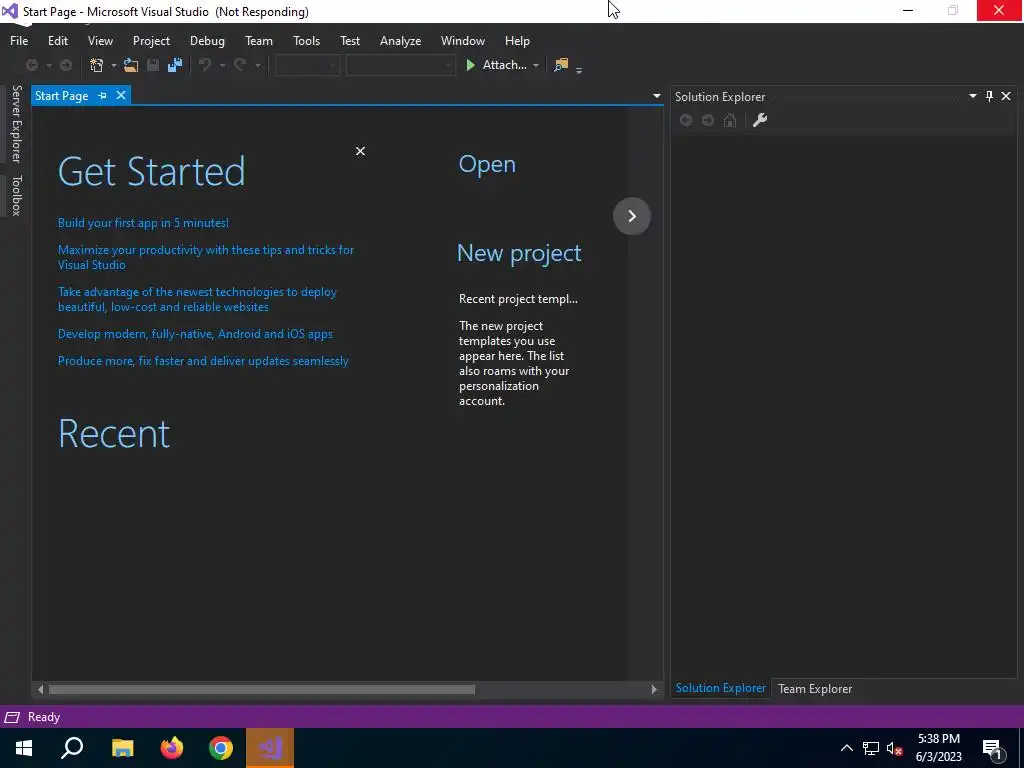
Task: Click the Navigate Forward toolbar icon
Action: pyautogui.click(x=66, y=65)
